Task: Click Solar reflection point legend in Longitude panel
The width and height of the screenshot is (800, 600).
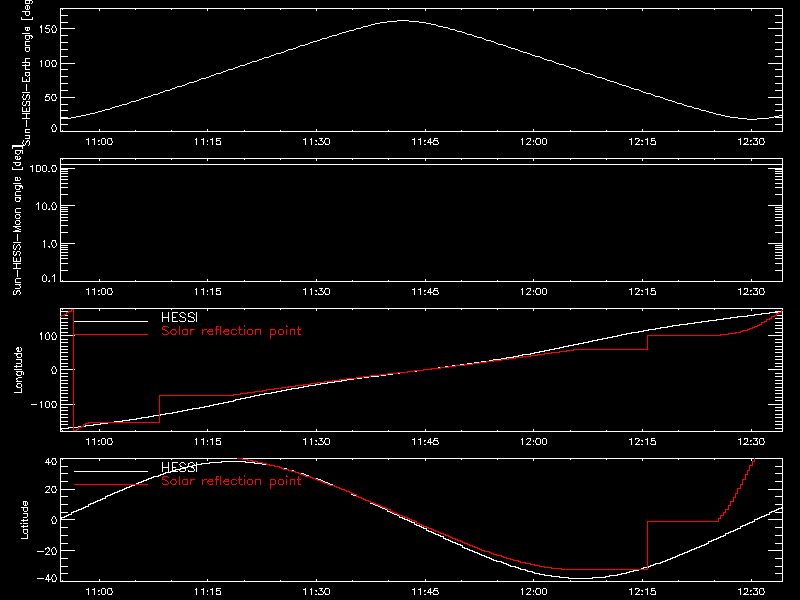Action: pos(231,331)
